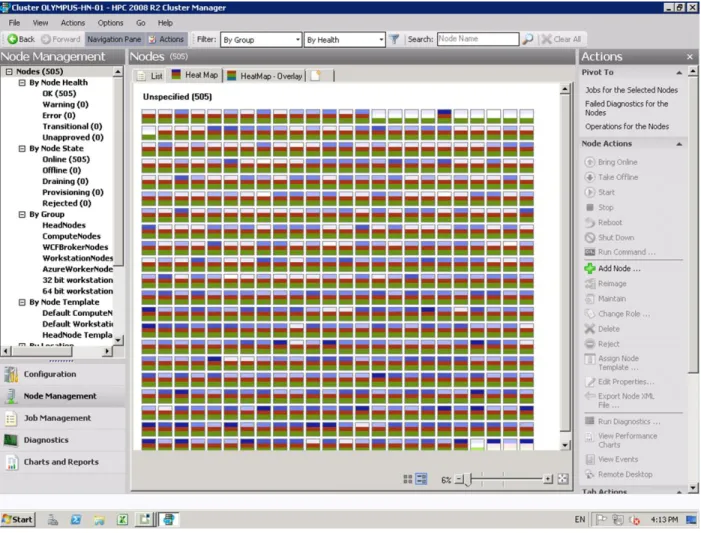Click the Stop node action icon
This screenshot has width=701, height=533.
(590, 207)
